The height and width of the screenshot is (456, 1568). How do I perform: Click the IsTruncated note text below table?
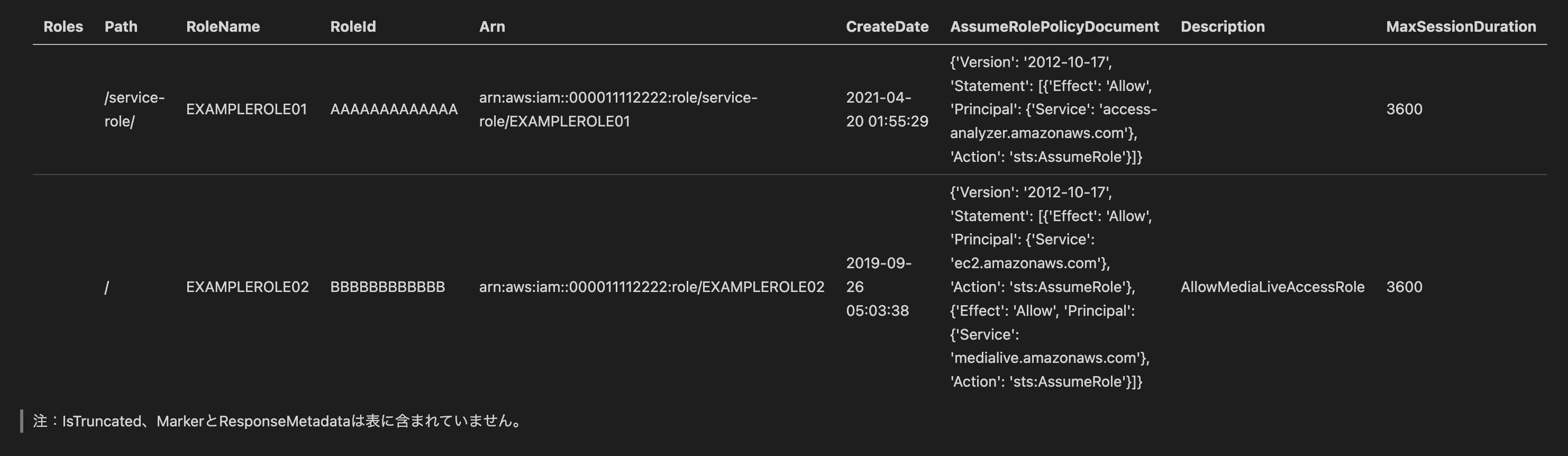pos(278,421)
